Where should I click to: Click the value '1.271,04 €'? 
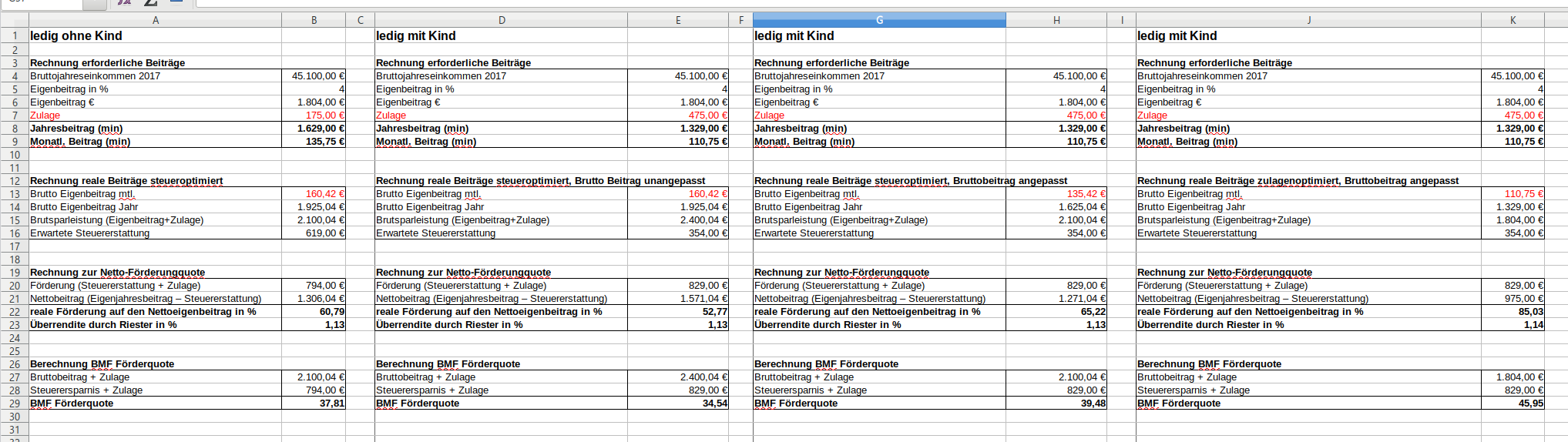1083,299
